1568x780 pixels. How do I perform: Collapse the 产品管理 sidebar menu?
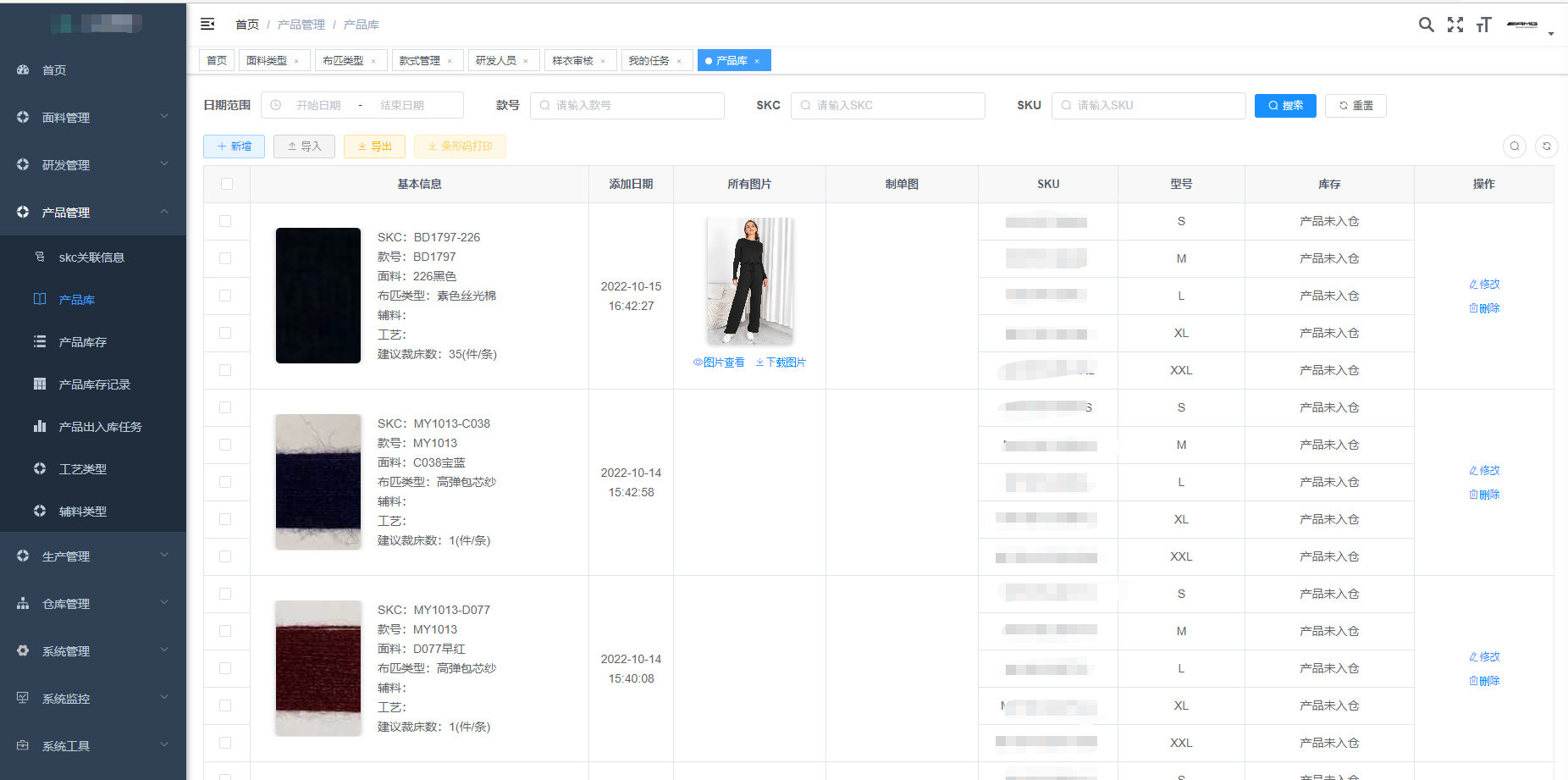coord(93,213)
